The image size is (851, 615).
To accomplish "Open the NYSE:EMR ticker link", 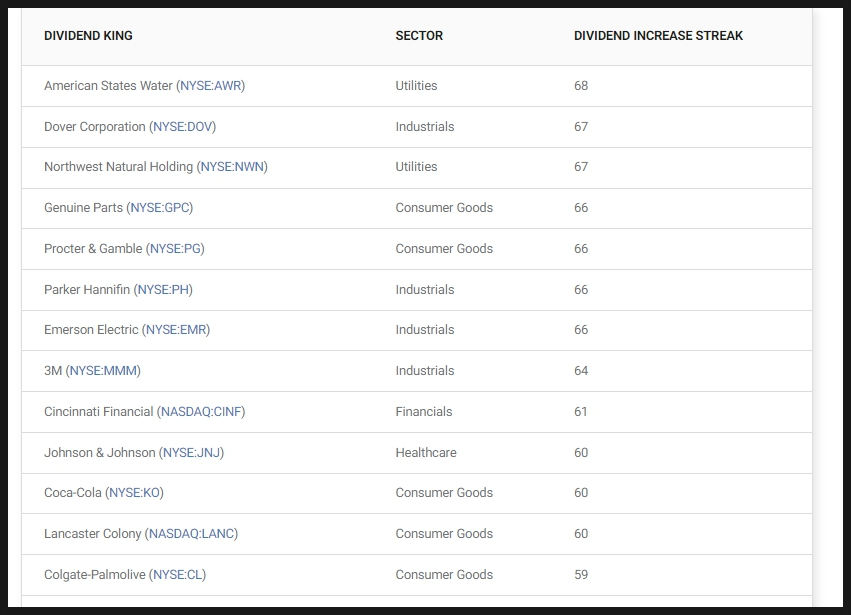I will point(176,330).
